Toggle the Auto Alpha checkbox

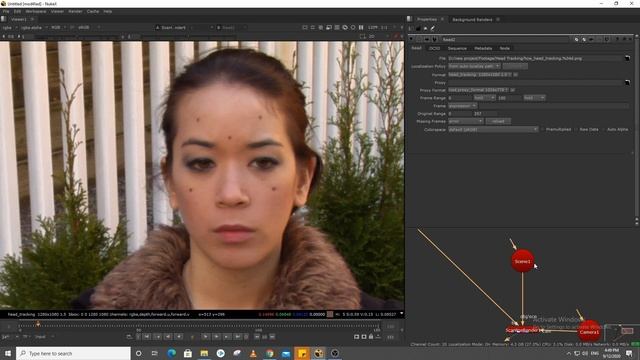[604, 129]
